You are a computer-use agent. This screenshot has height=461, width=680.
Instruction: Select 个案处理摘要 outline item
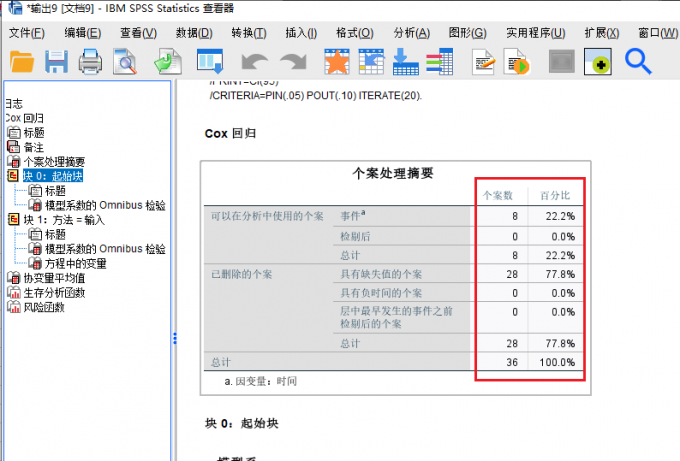click(54, 162)
